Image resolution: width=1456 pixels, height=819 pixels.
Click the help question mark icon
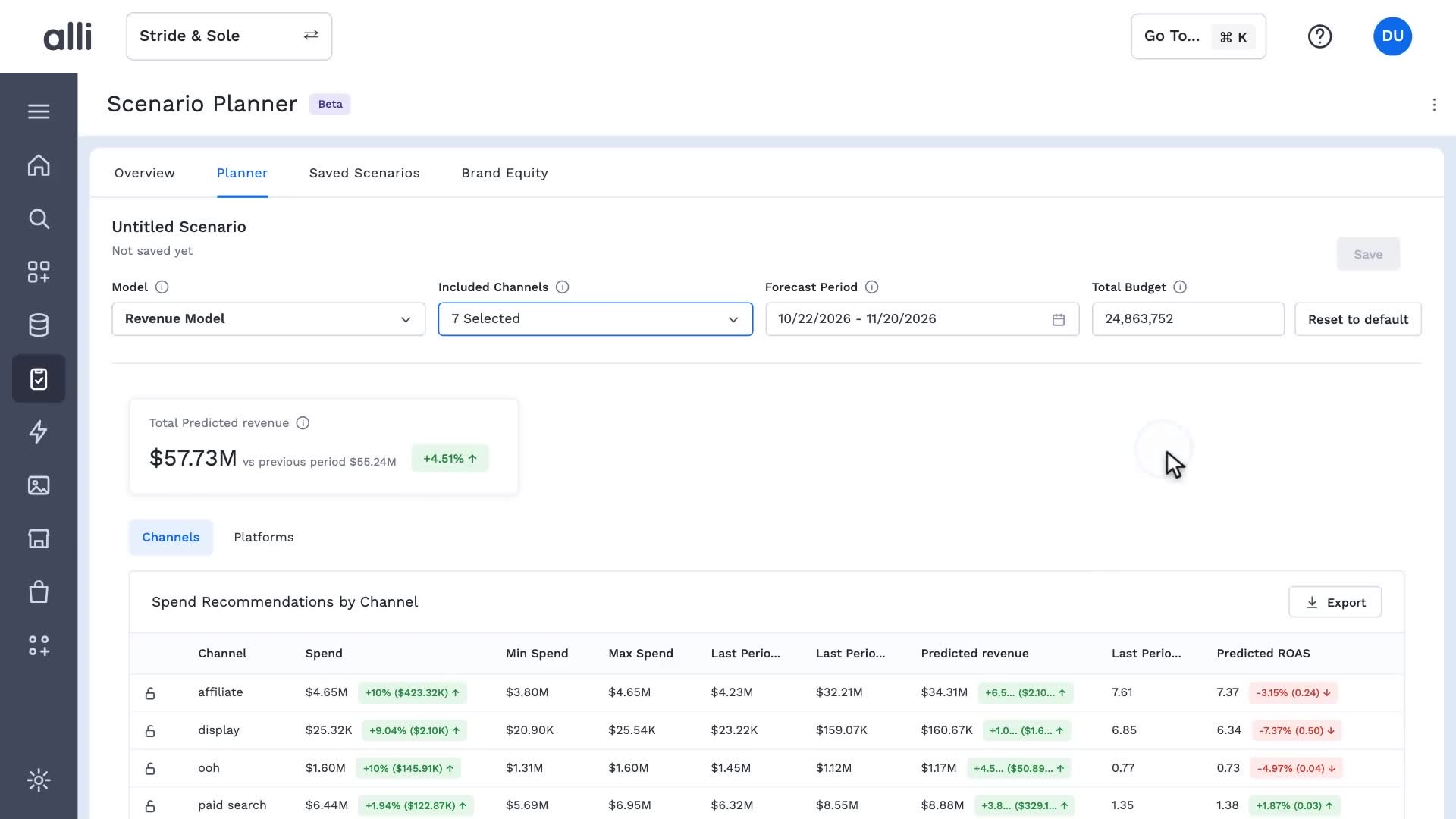pyautogui.click(x=1319, y=36)
